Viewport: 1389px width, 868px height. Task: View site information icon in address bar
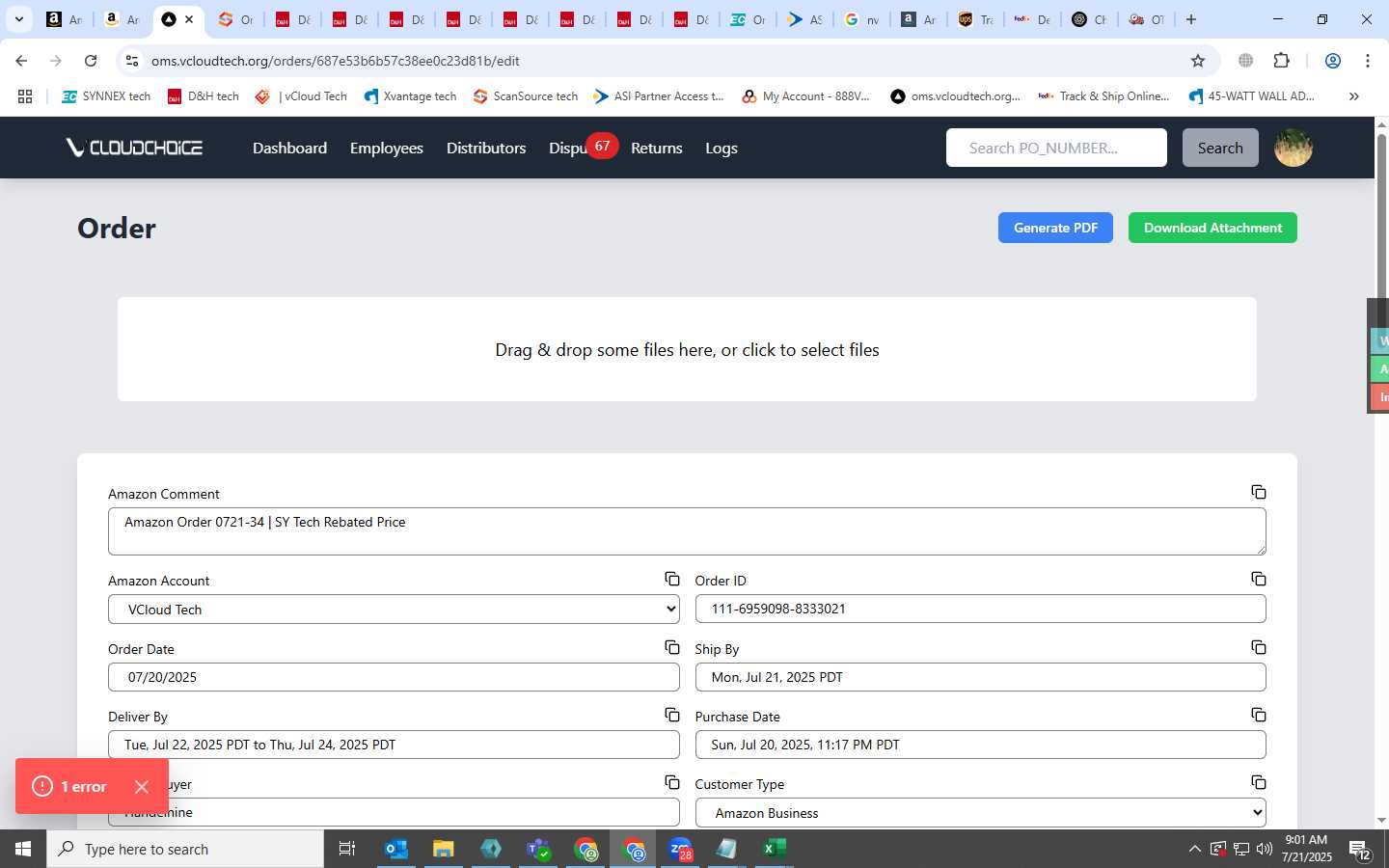pyautogui.click(x=132, y=61)
